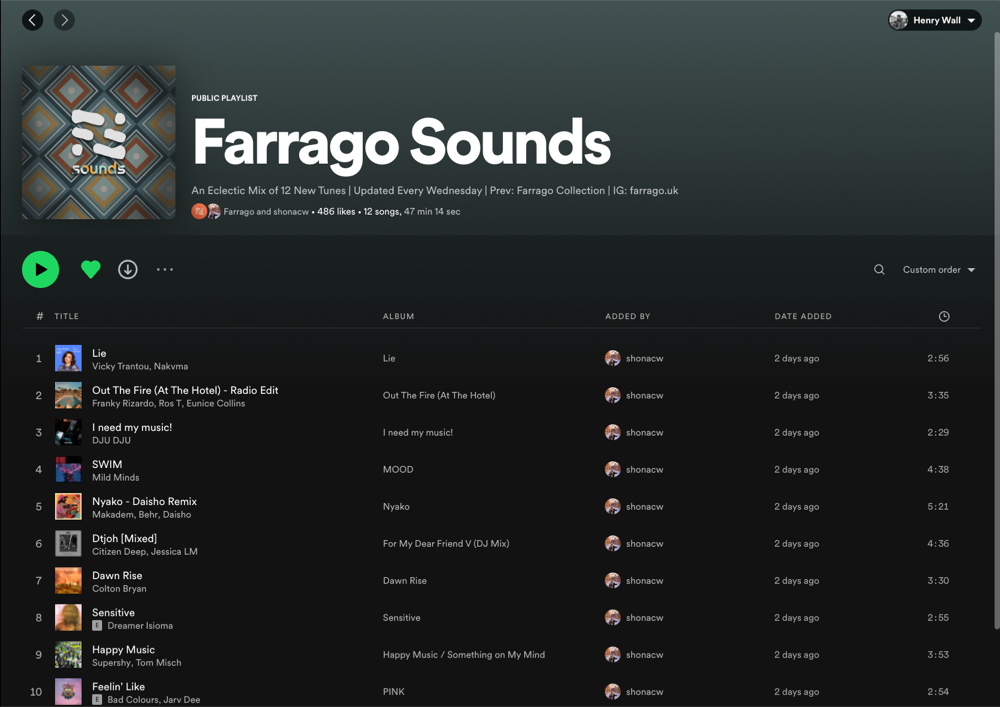The height and width of the screenshot is (707, 1000).
Task: Select the Album column header
Action: pyautogui.click(x=398, y=316)
